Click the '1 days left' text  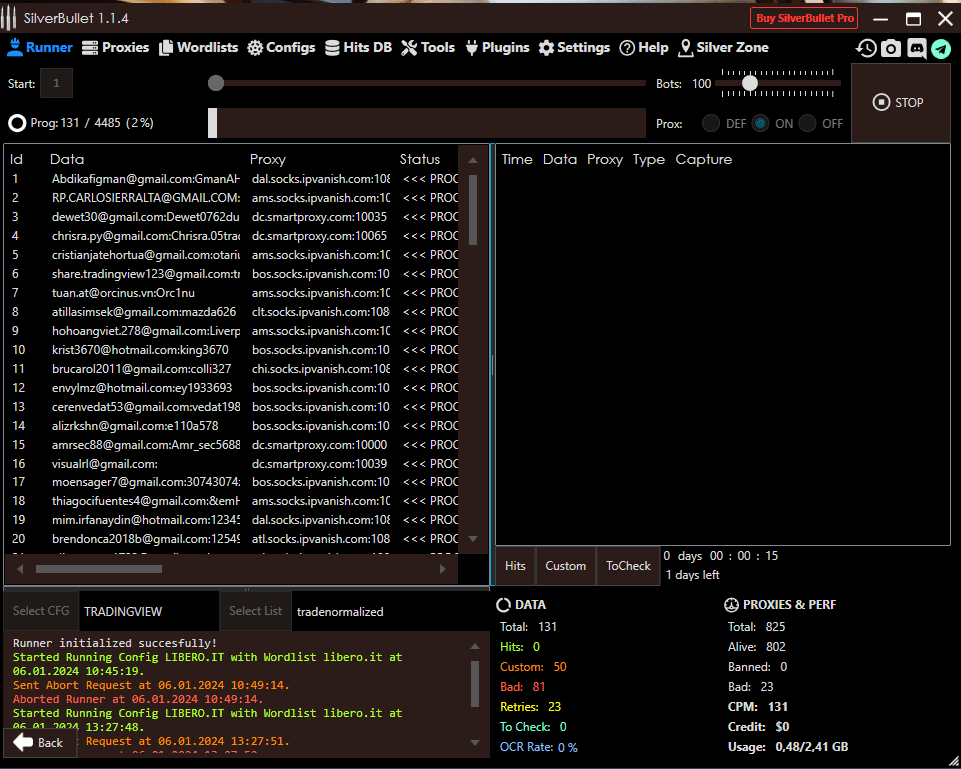coord(693,575)
